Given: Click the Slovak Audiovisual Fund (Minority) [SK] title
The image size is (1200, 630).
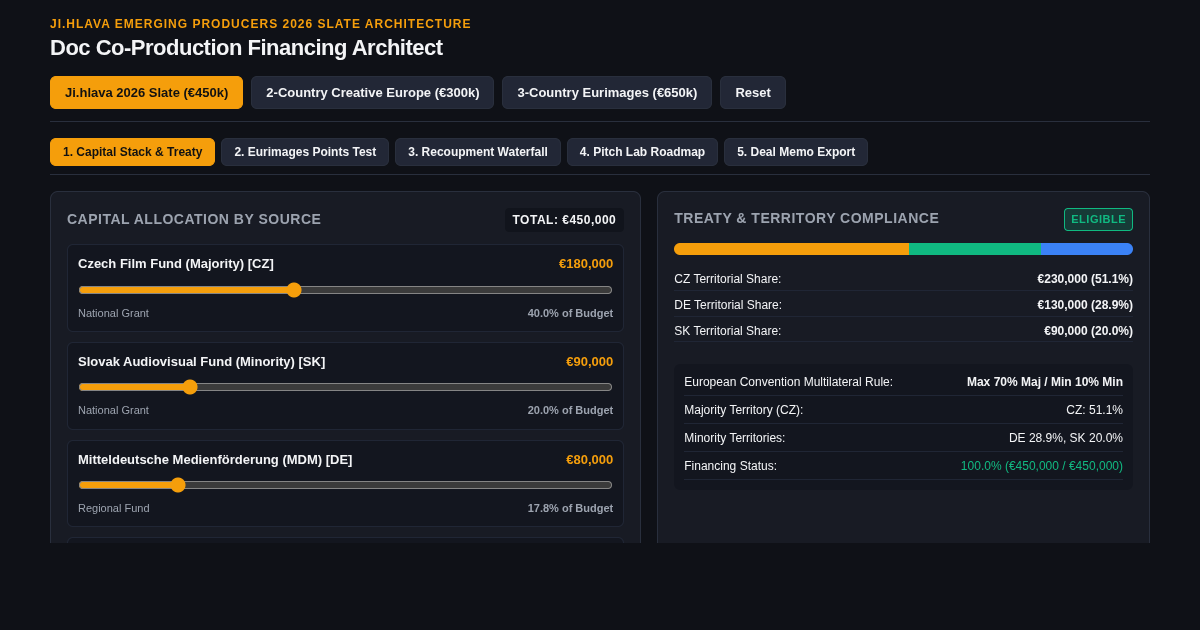Looking at the screenshot, I should (x=202, y=361).
